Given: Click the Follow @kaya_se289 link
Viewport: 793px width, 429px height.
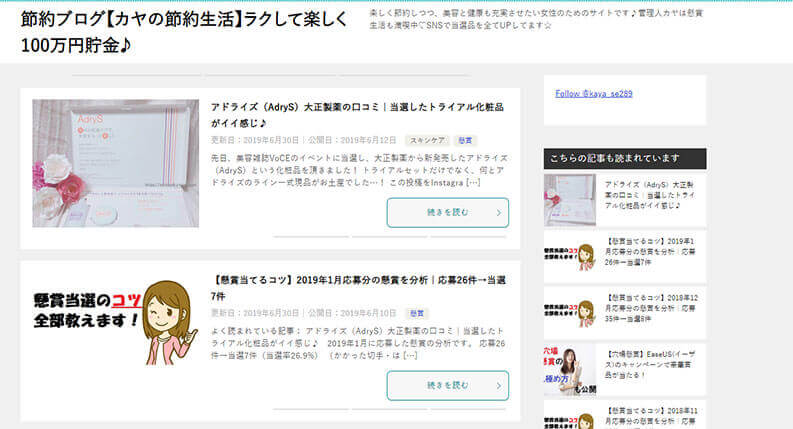Looking at the screenshot, I should coord(594,94).
